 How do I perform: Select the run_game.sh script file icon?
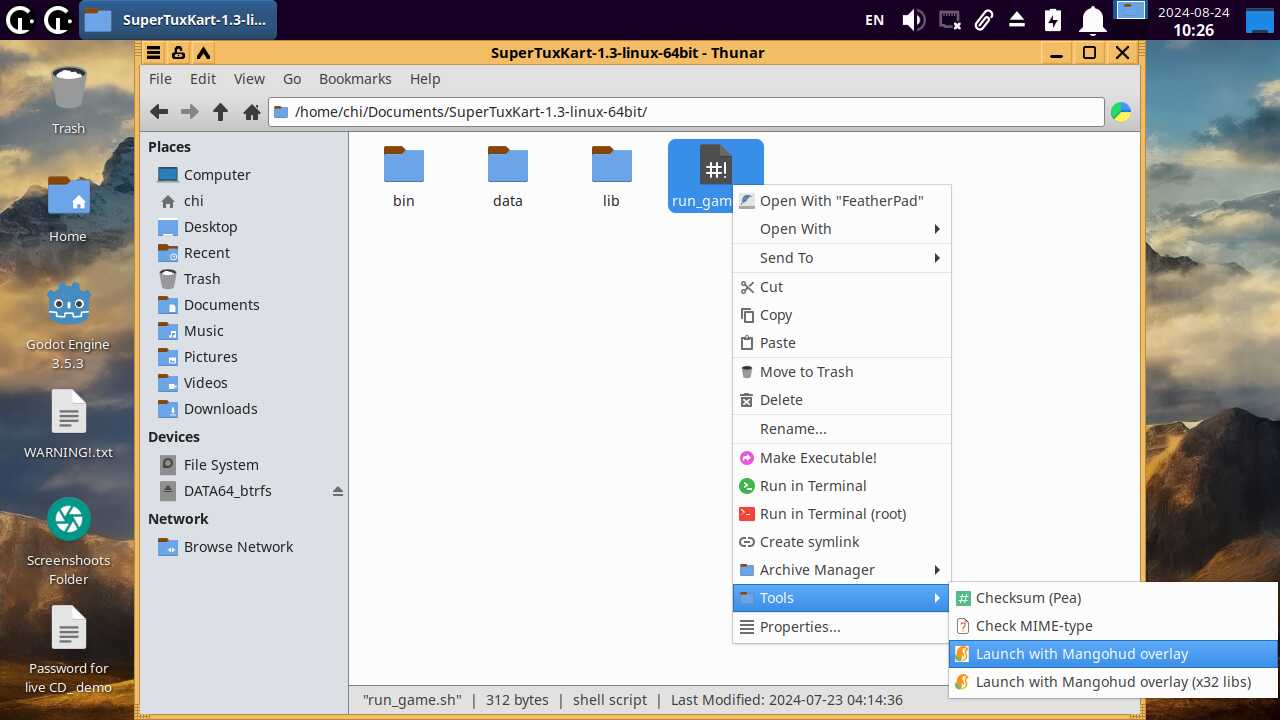pos(715,167)
